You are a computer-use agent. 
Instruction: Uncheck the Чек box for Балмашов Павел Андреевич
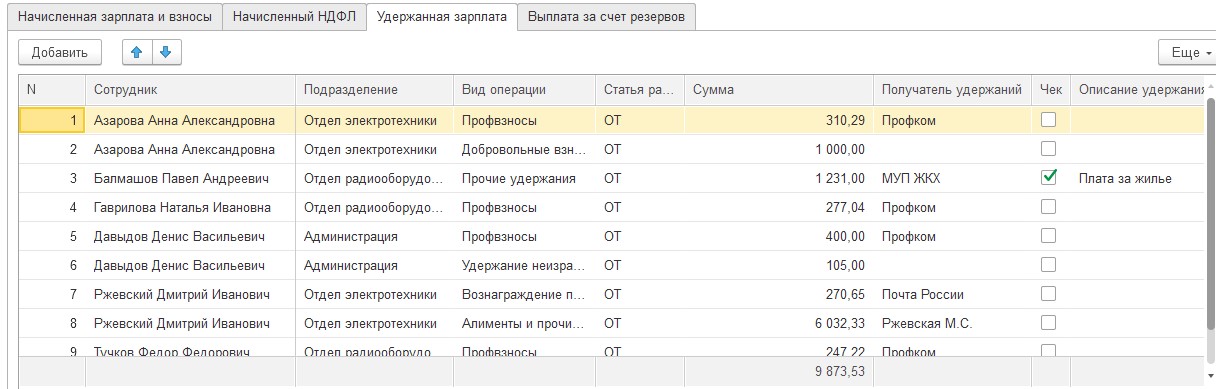[x=1049, y=178]
